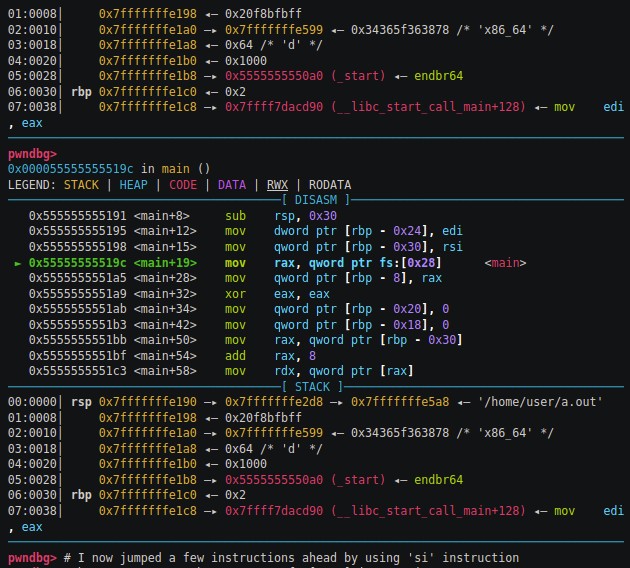The height and width of the screenshot is (568, 630).
Task: Click 0x64 'd' value in lower stack
Action: [x=274, y=448]
